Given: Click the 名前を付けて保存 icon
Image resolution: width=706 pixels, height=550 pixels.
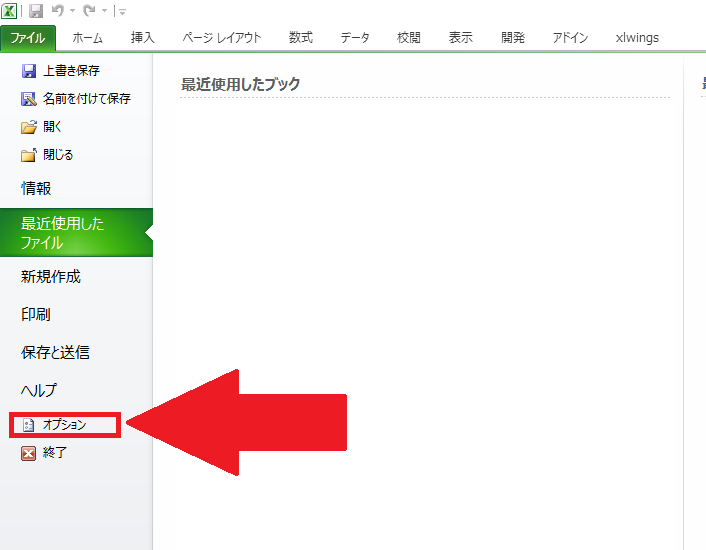Looking at the screenshot, I should (28, 99).
